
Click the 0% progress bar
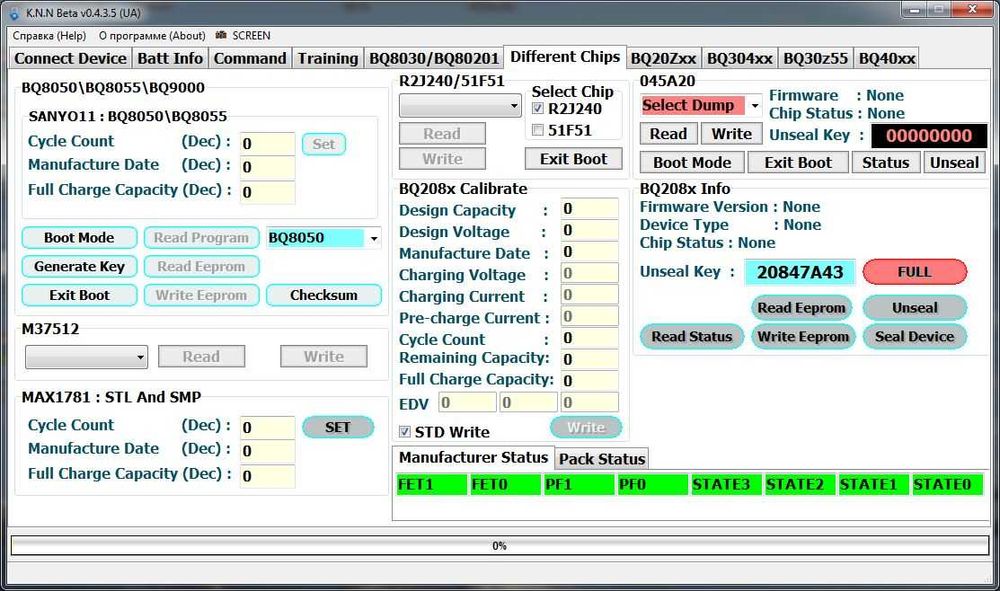pyautogui.click(x=499, y=546)
